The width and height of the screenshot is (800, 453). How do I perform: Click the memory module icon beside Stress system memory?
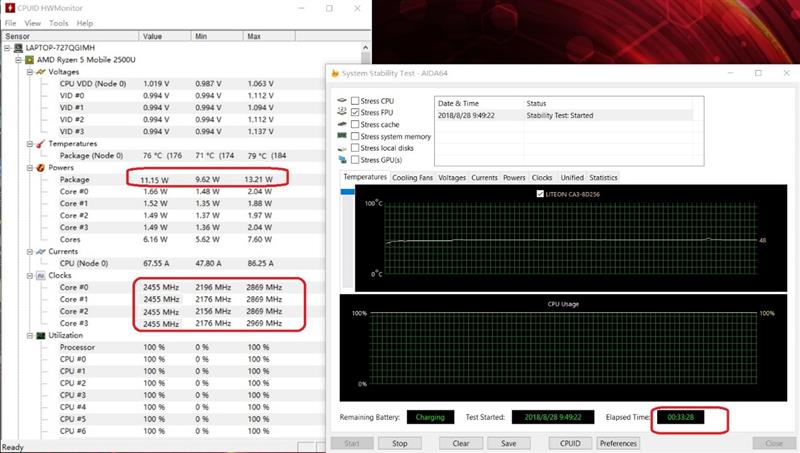point(342,136)
